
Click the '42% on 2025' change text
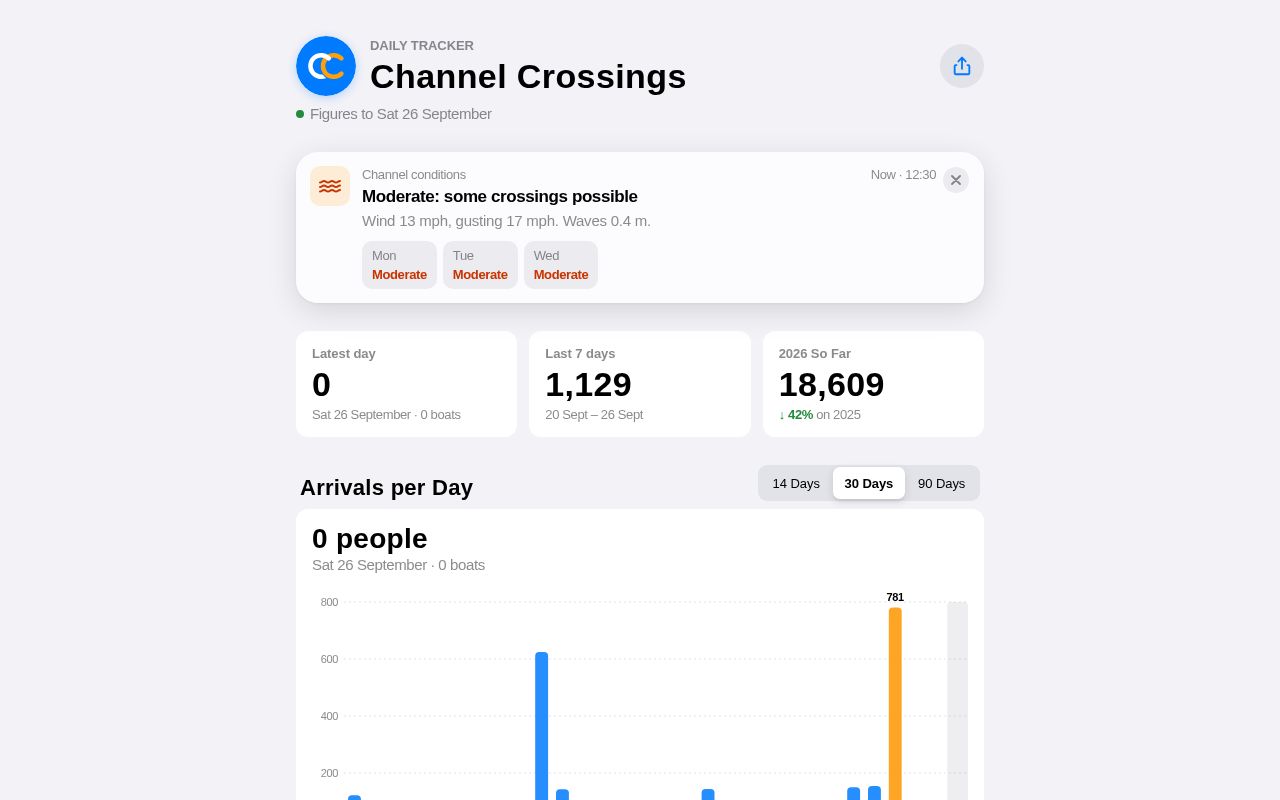click(820, 414)
